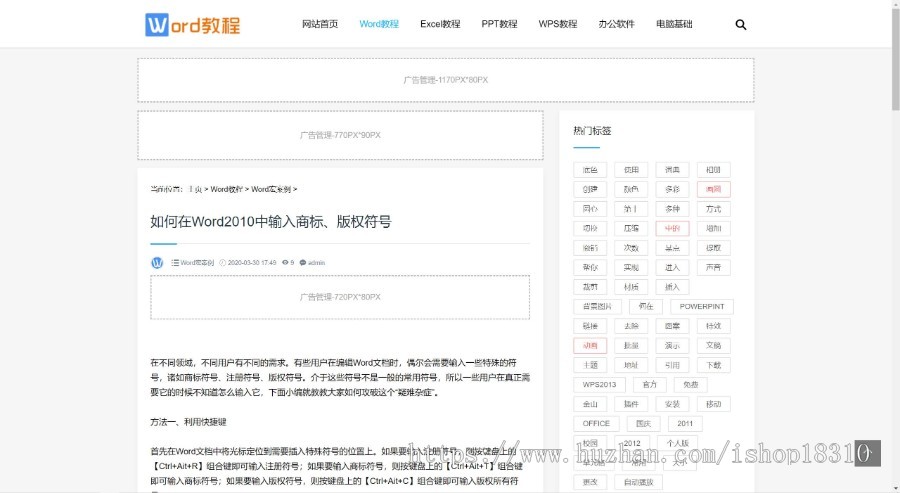Viewport: 900px width, 493px height.
Task: Open the WPS教程 menu item
Action: 558,24
